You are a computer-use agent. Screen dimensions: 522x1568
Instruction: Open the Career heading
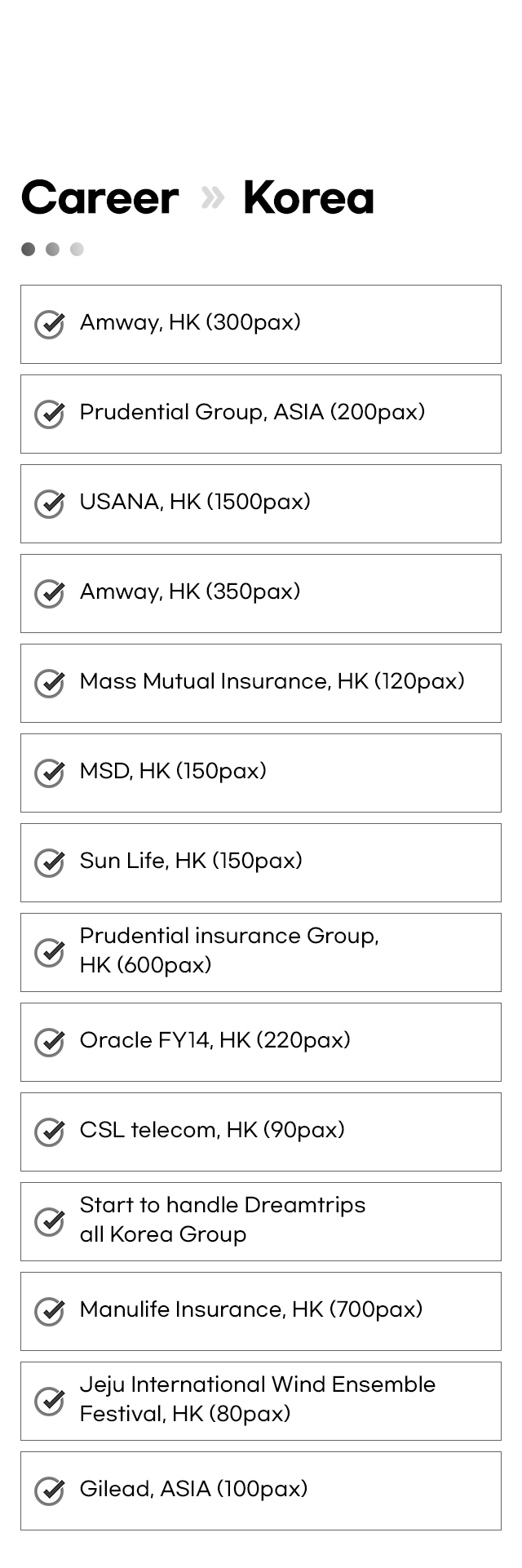(100, 198)
